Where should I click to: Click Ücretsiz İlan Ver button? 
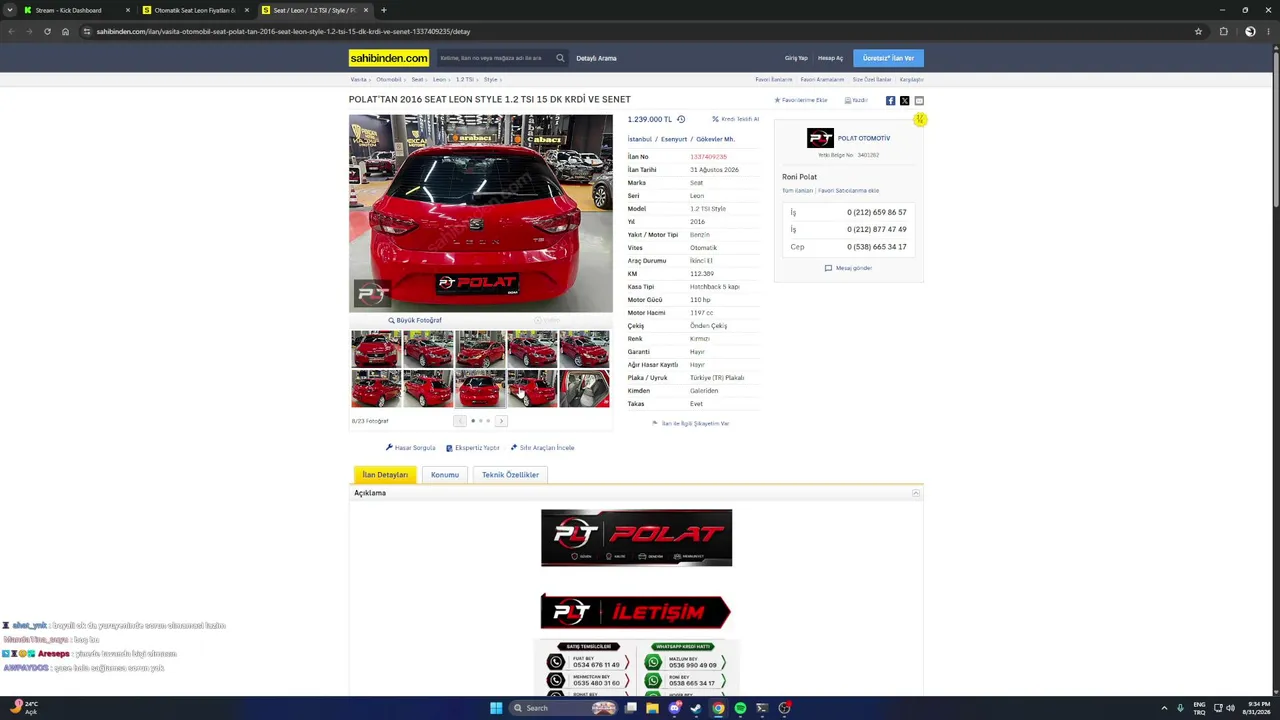888,58
